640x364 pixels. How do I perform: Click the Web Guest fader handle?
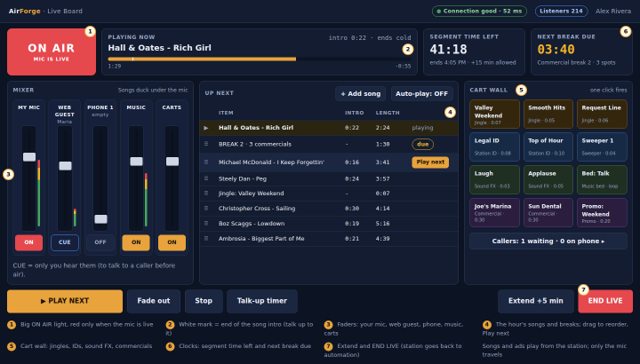click(x=65, y=166)
